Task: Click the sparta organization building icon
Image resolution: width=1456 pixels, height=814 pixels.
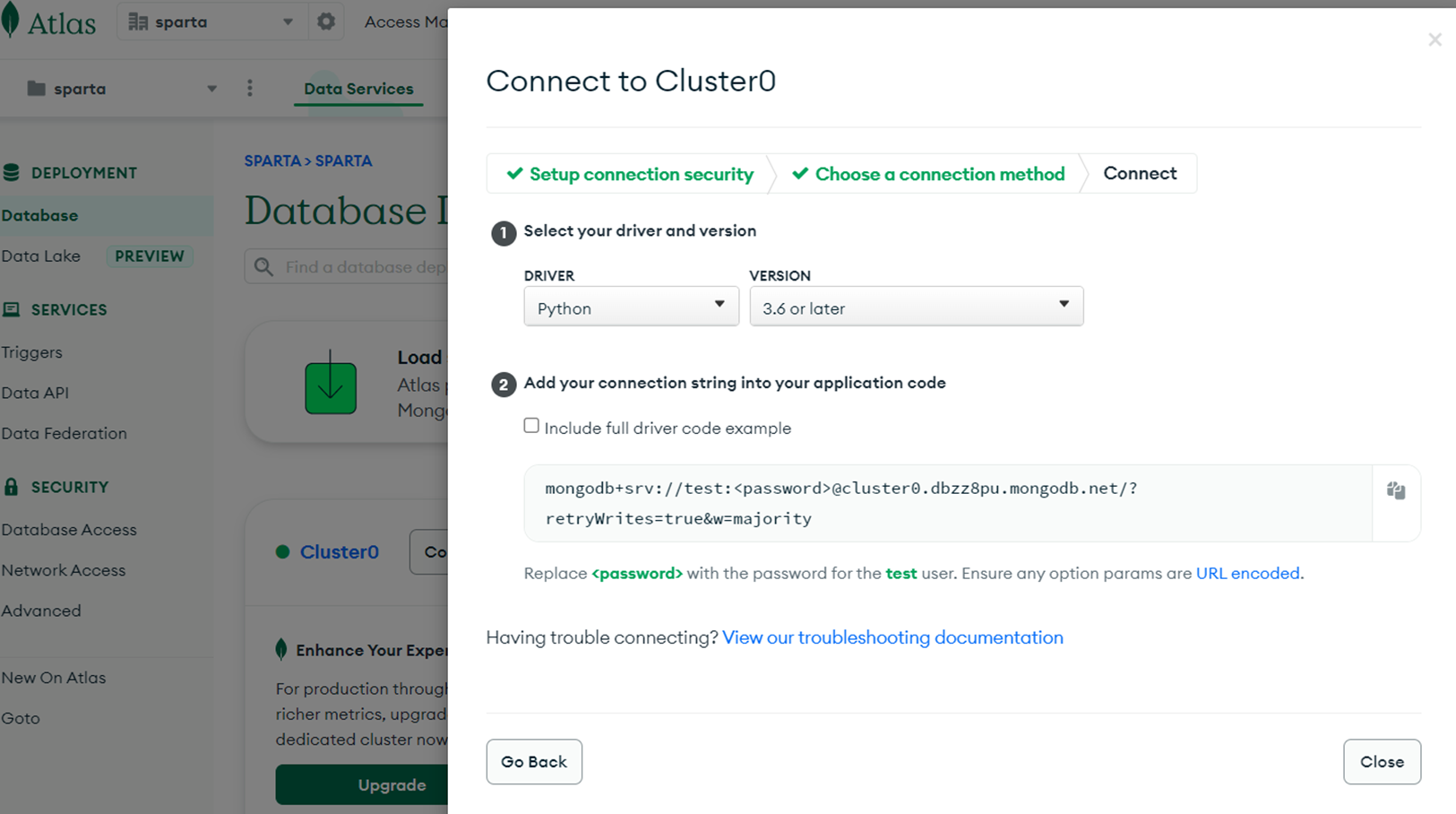Action: click(138, 22)
